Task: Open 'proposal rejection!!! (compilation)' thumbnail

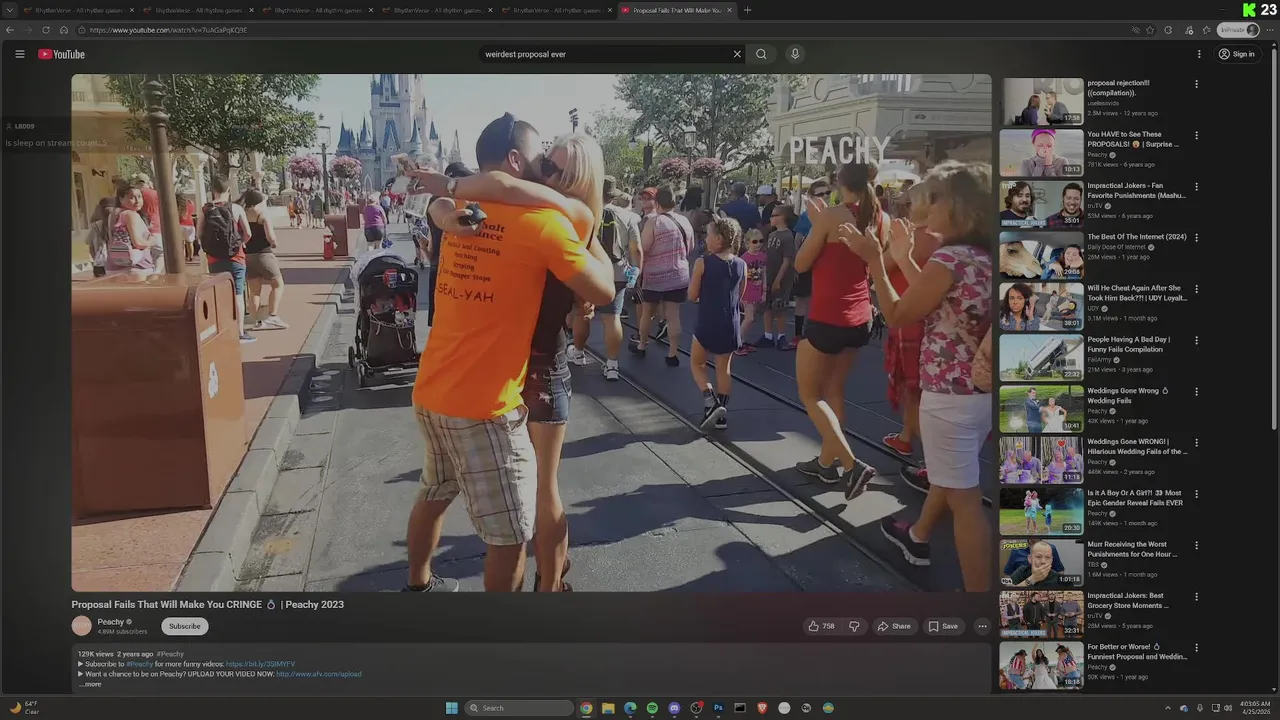Action: [1041, 101]
